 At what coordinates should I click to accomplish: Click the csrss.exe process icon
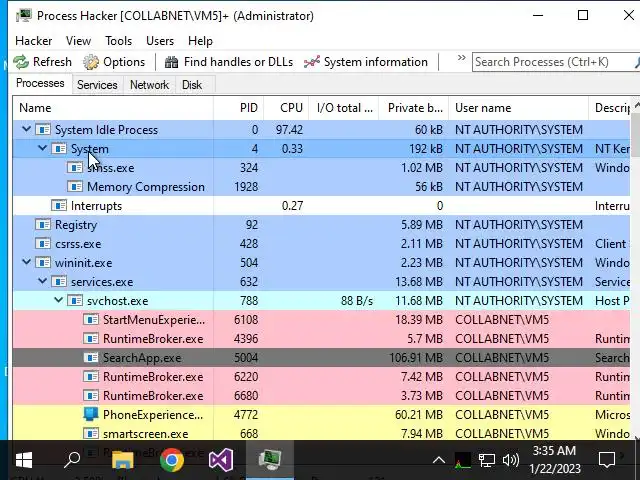[x=42, y=244]
